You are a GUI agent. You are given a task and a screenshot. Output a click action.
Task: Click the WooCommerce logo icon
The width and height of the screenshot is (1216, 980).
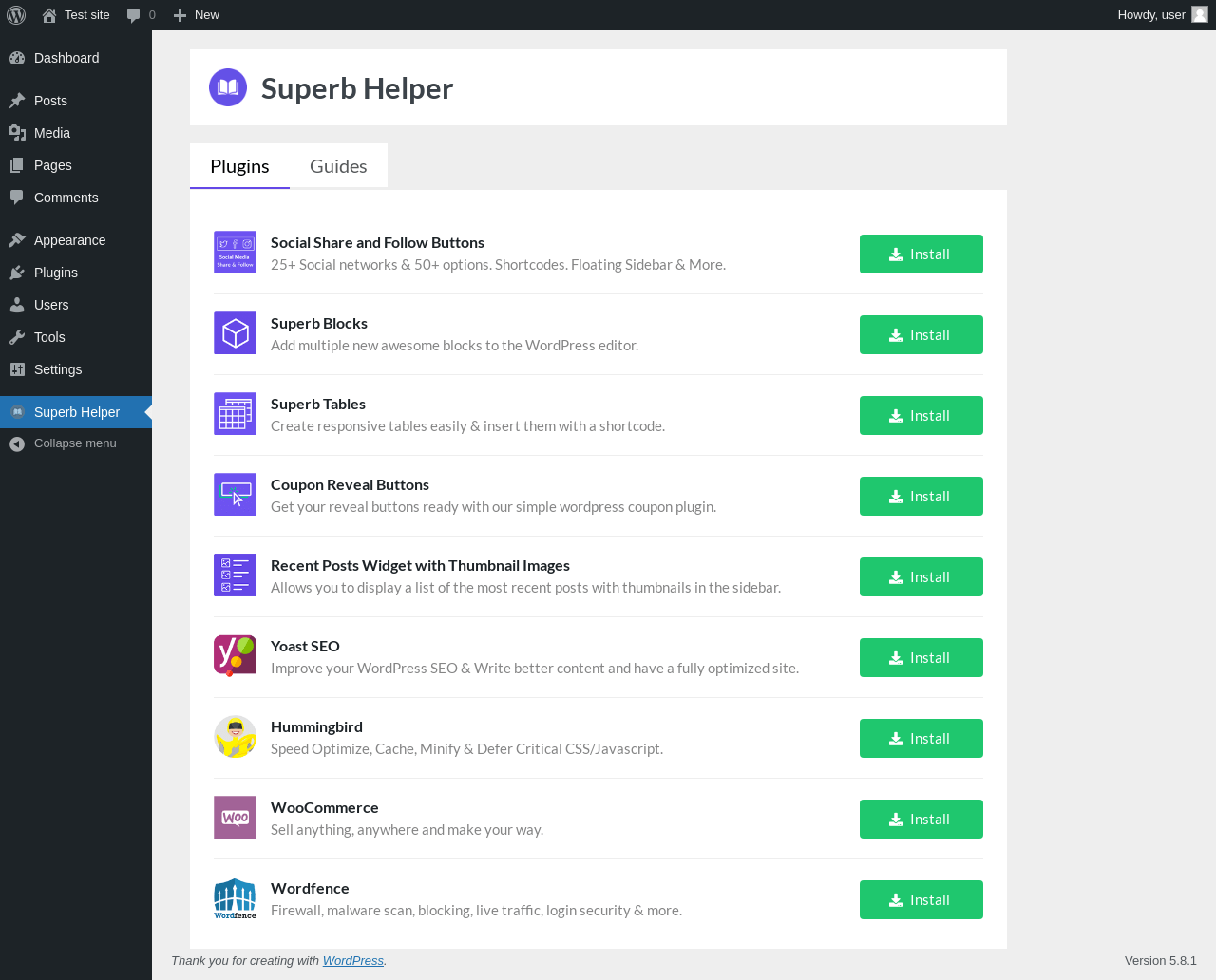coord(235,818)
